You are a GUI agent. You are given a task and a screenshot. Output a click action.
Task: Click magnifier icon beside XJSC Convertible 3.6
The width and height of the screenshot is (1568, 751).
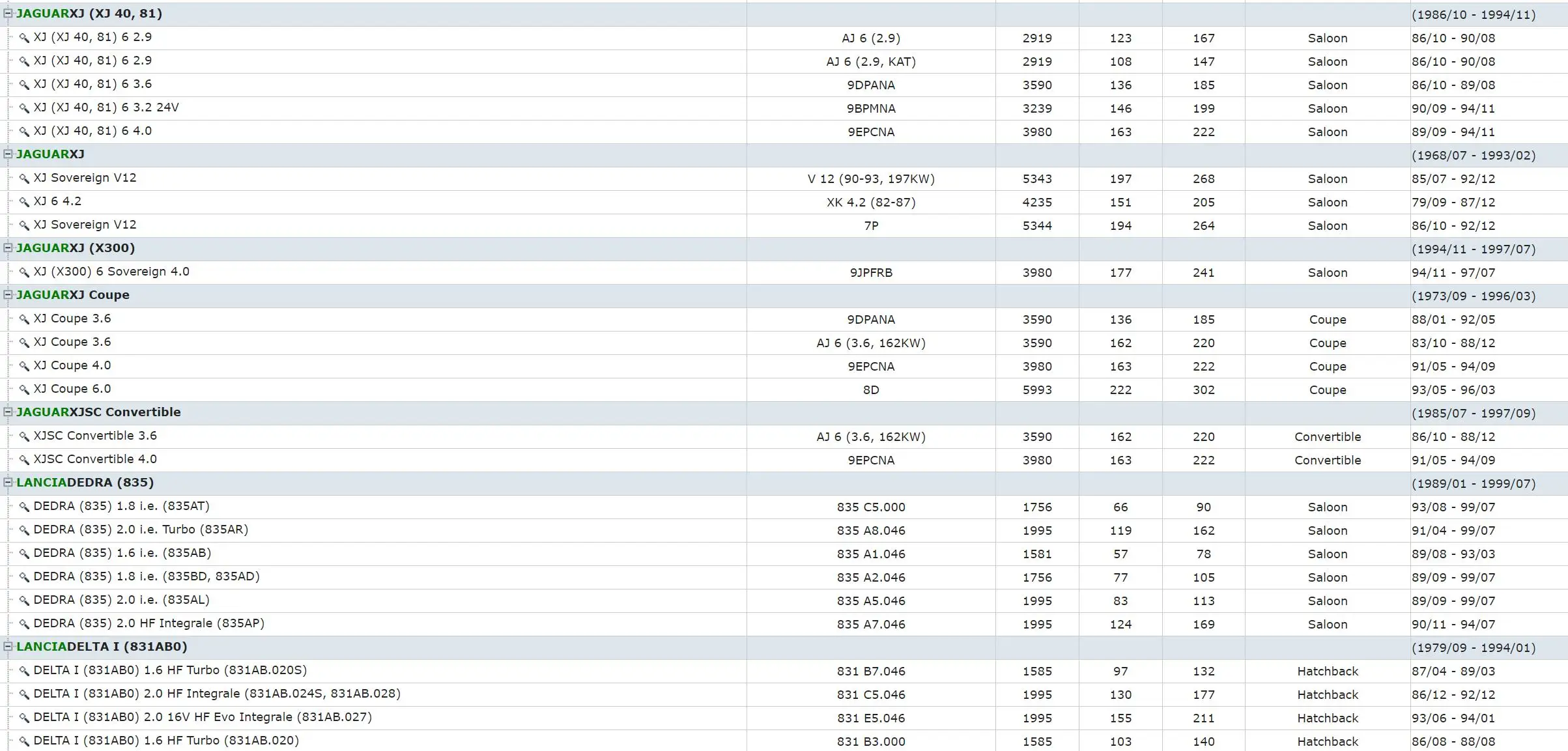click(24, 436)
